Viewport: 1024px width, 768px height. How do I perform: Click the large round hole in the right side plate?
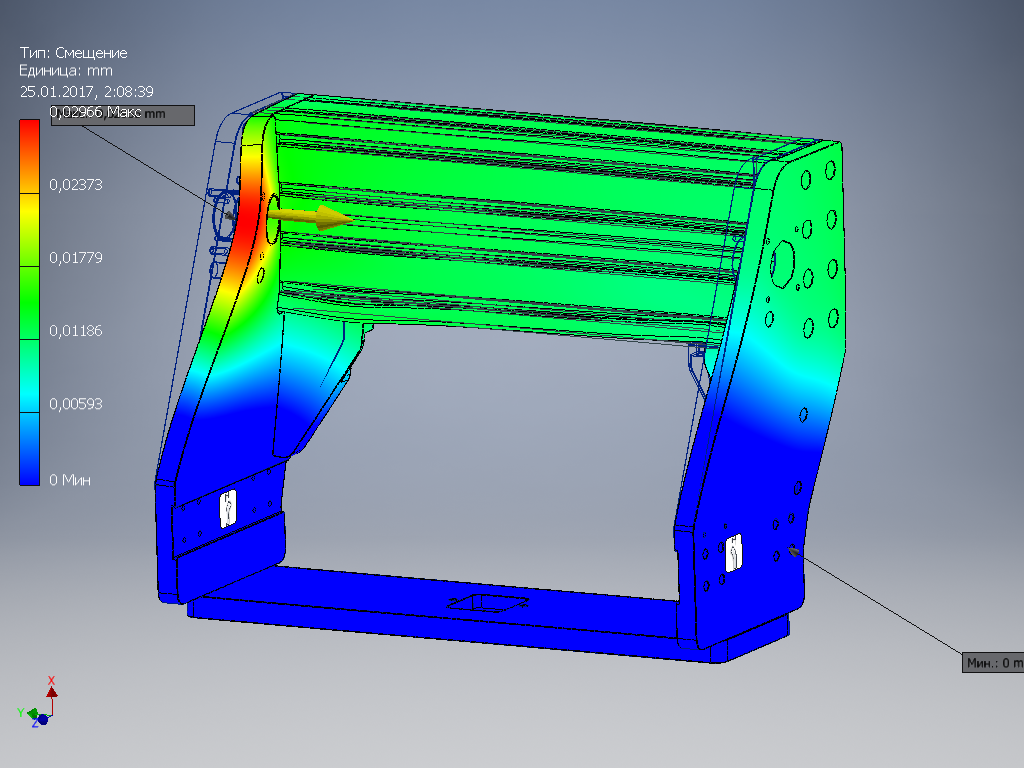782,264
